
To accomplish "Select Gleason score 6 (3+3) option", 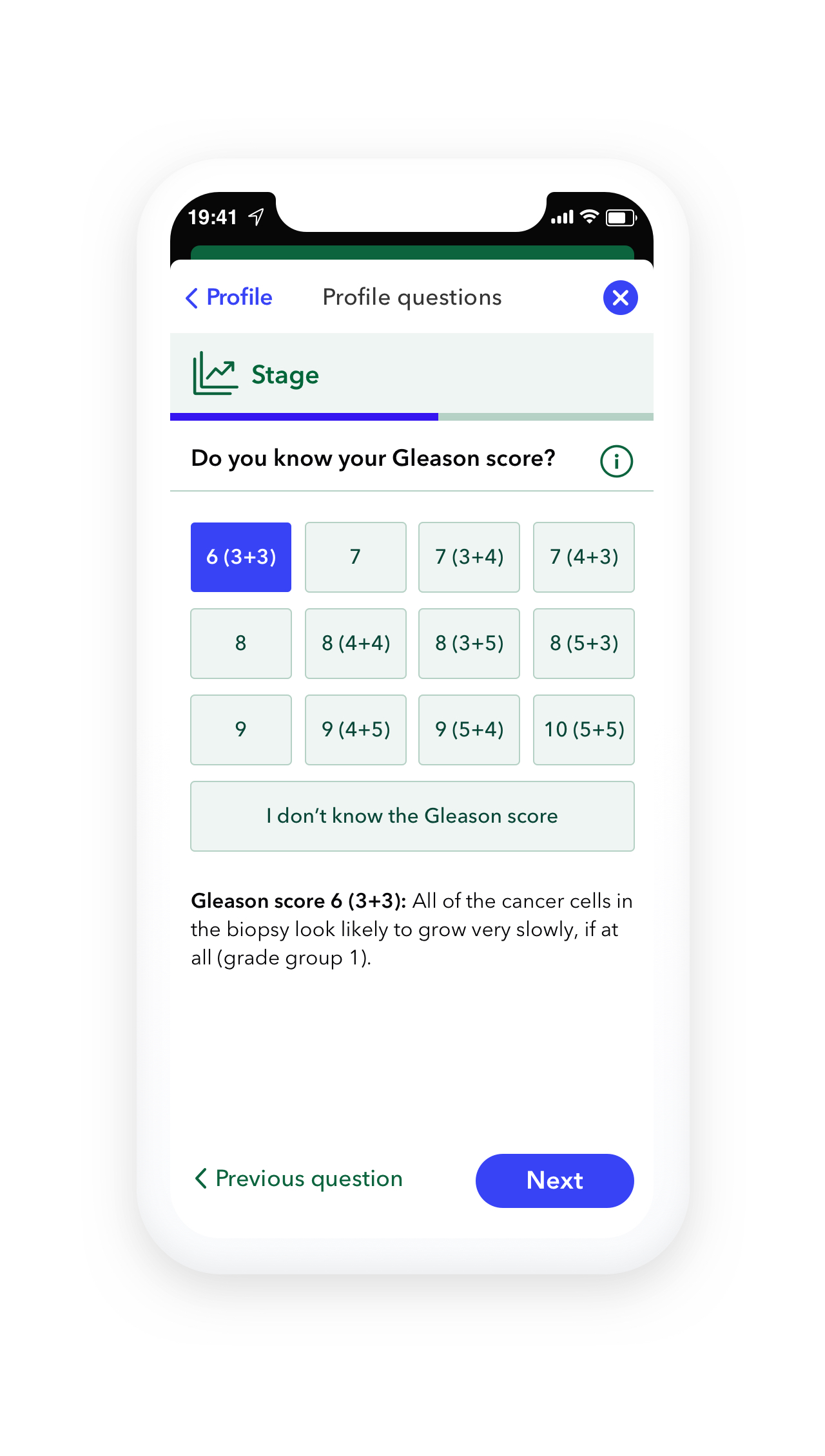I will coord(241,557).
